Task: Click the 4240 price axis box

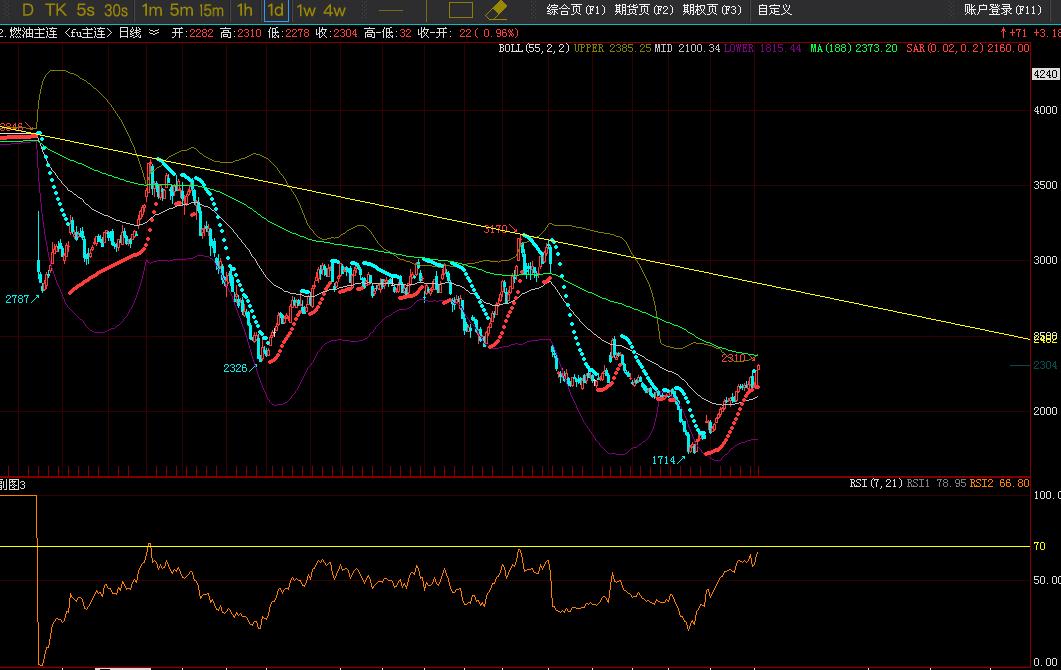Action: tap(1045, 74)
